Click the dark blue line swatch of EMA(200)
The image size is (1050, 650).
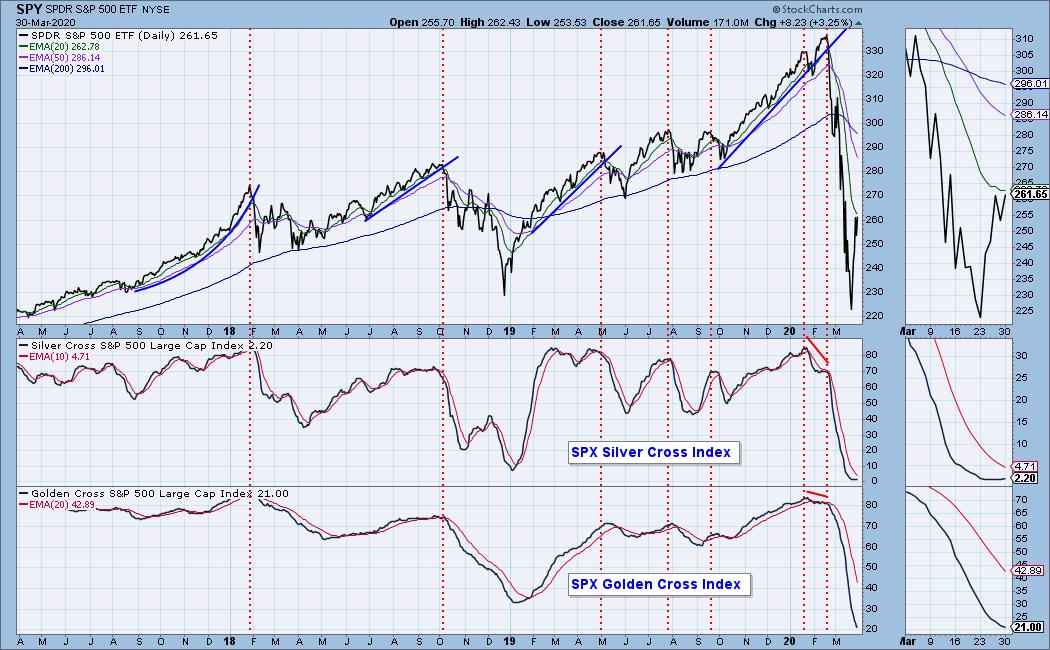(23, 69)
